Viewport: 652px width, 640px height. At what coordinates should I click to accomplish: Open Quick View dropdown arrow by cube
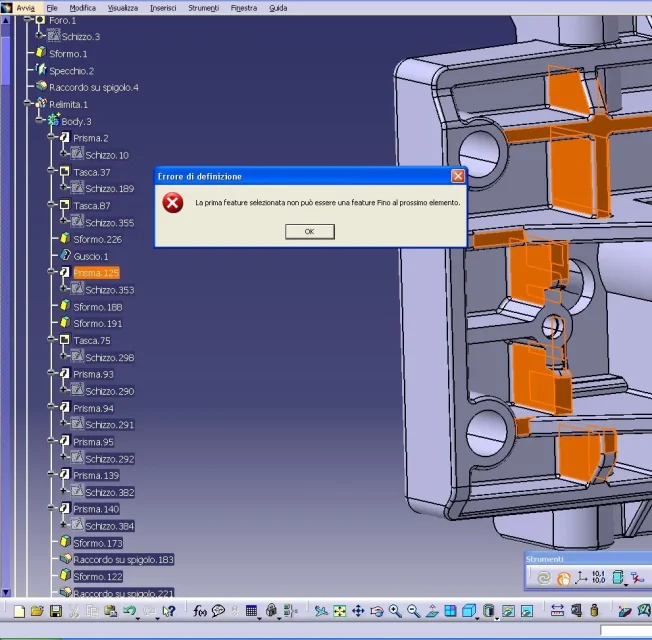pos(477,619)
